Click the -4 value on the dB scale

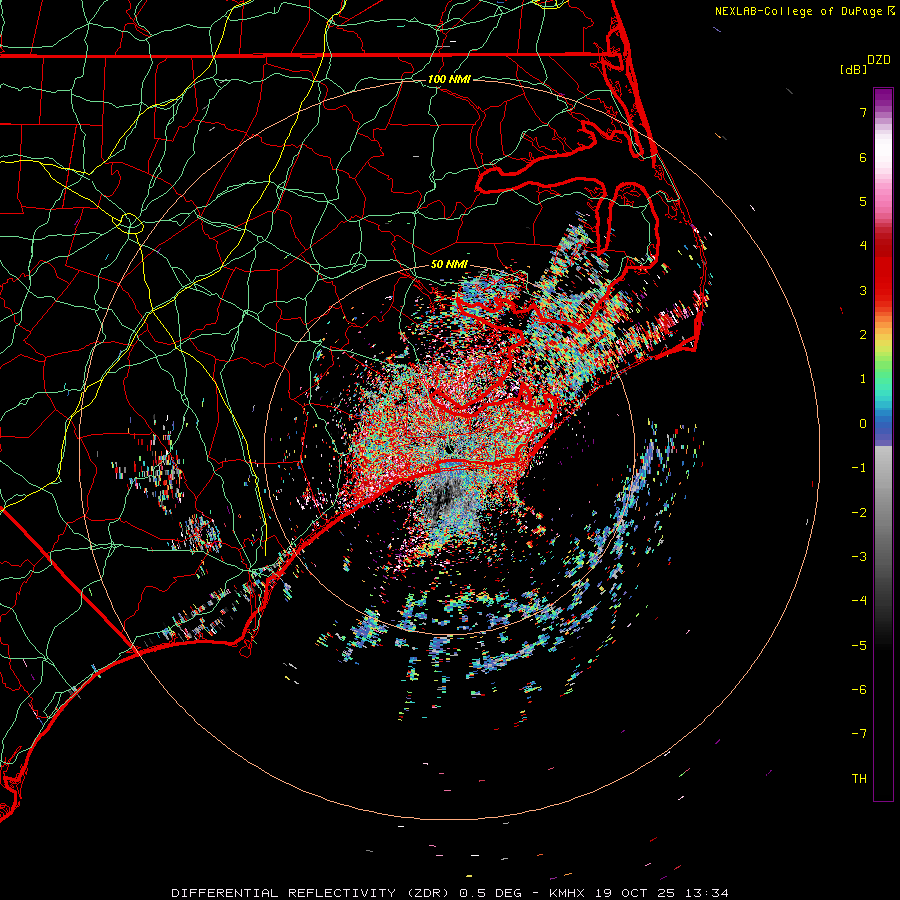[x=859, y=601]
